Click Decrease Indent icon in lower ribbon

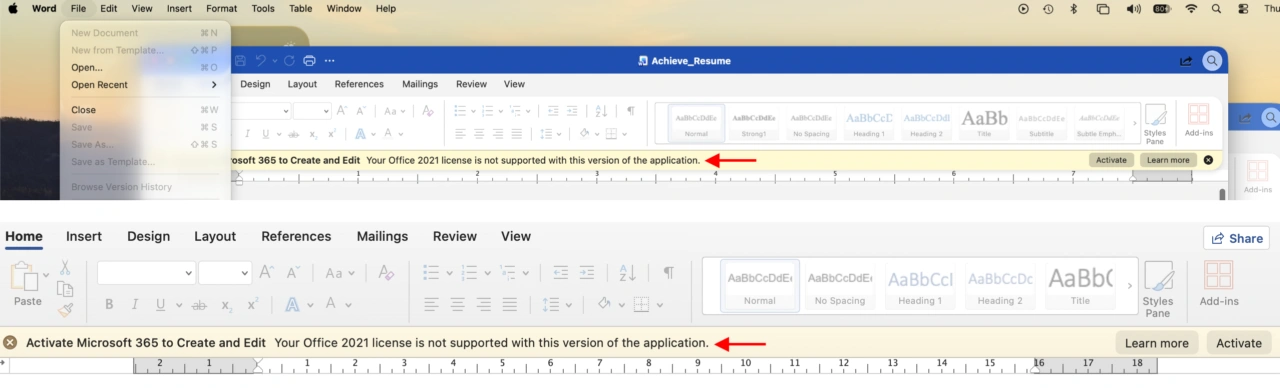(560, 272)
